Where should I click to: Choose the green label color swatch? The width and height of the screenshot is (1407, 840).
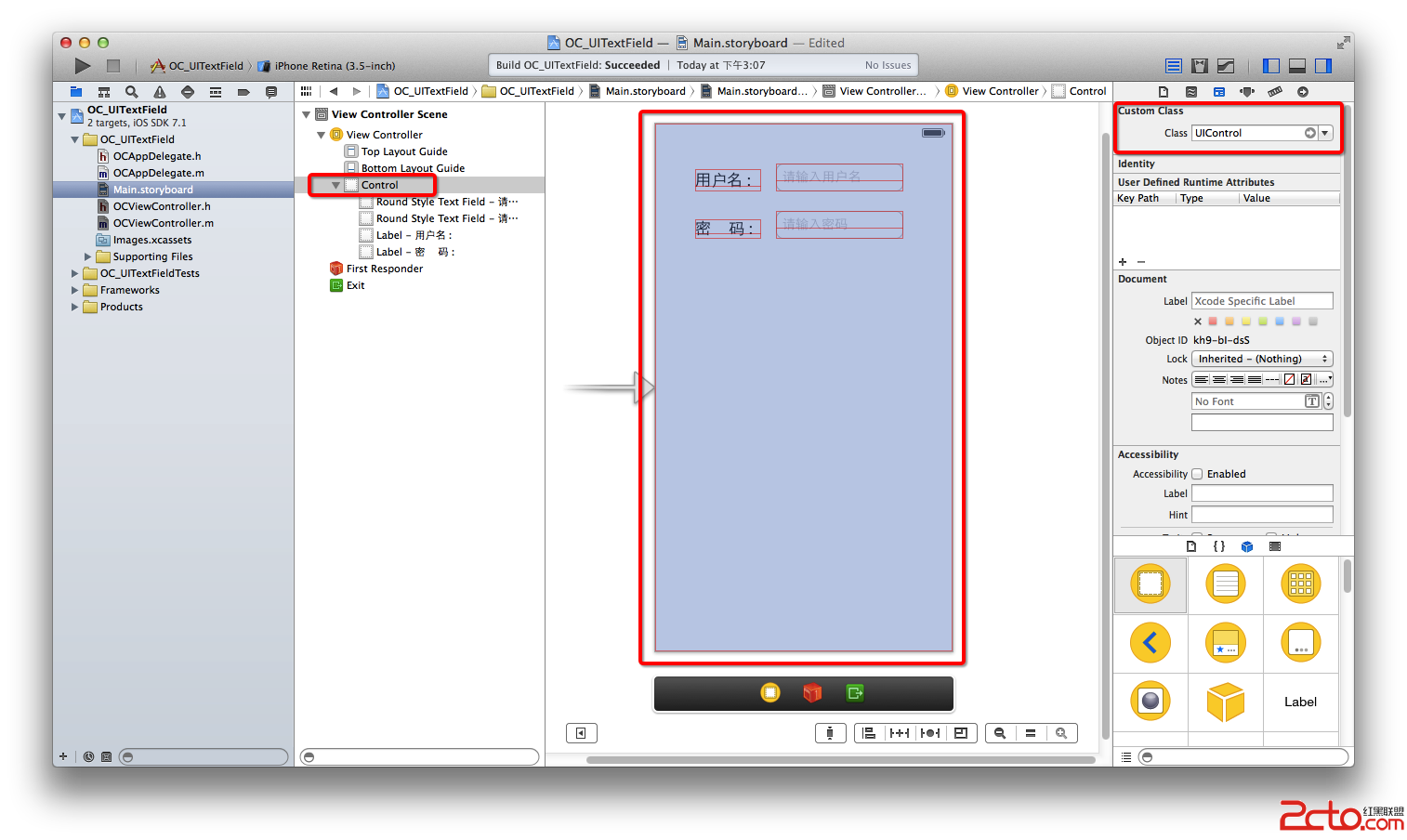(1263, 322)
